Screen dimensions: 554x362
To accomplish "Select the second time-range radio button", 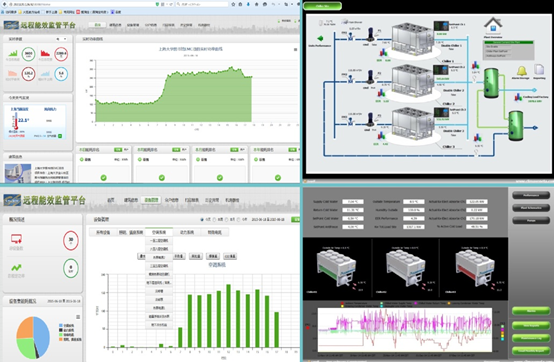I will pos(214,220).
